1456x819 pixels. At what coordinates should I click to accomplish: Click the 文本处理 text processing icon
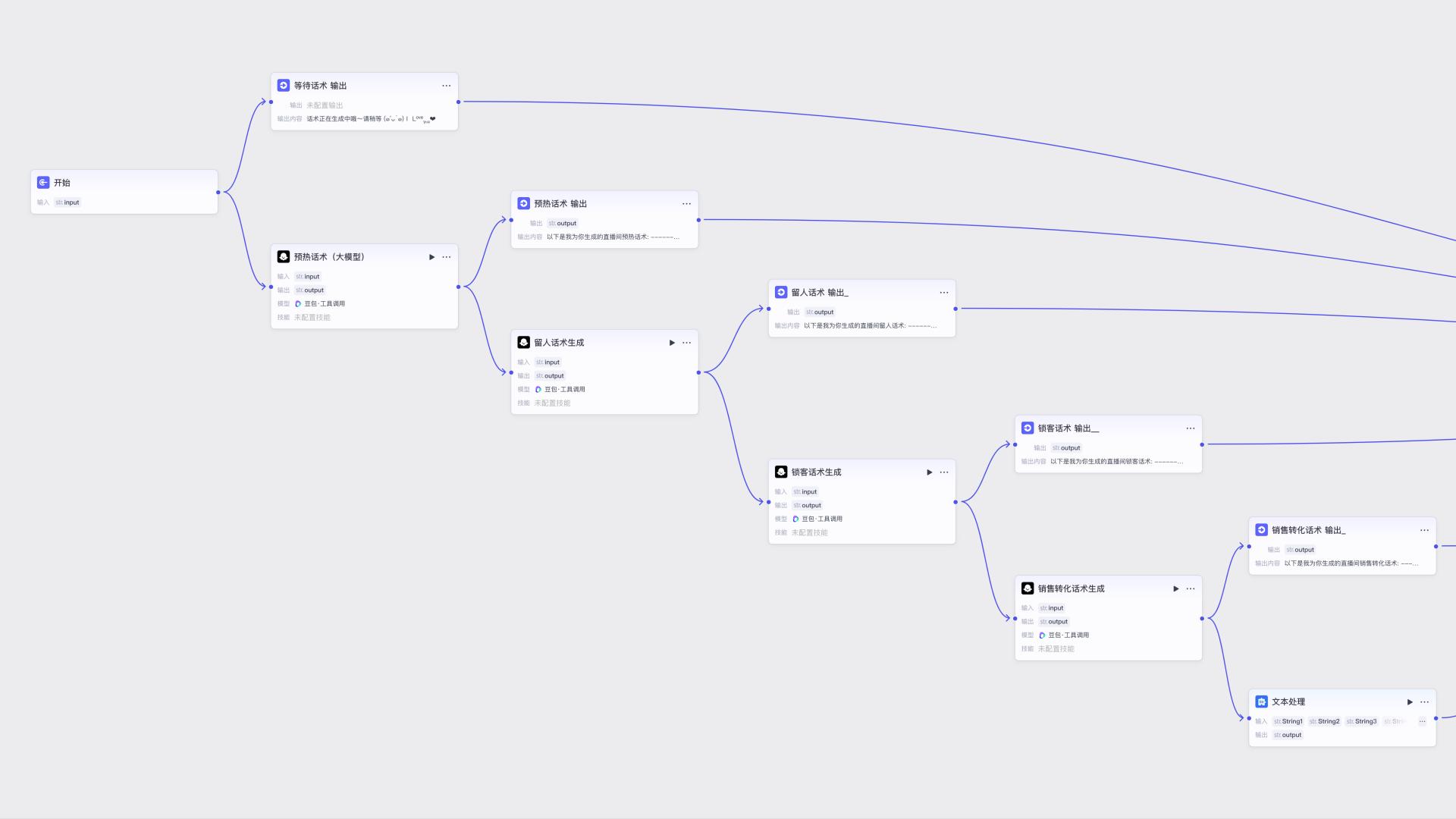pos(1261,702)
